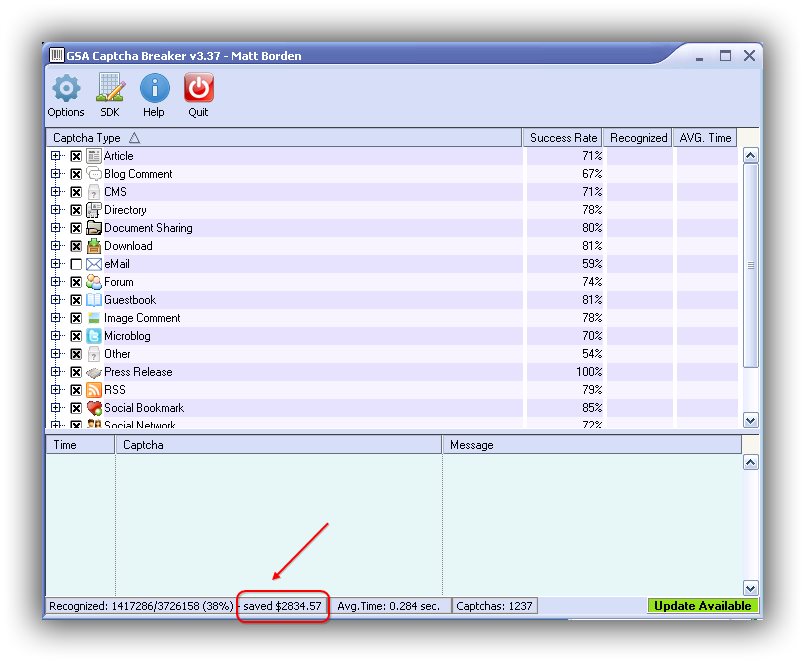Screen dimensions: 805x662
Task: Expand the Article tree node
Action: tap(55, 156)
